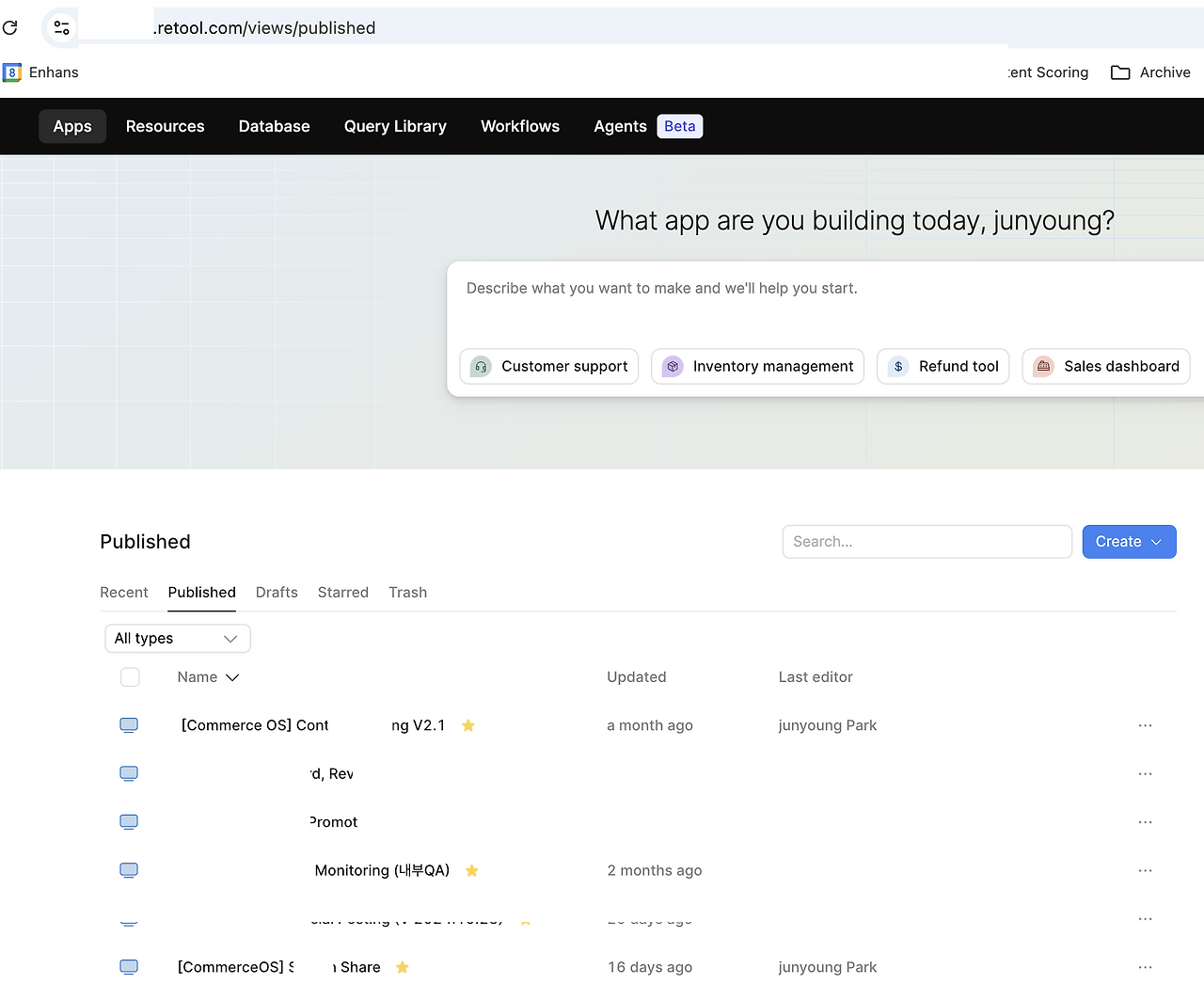1204x1000 pixels.
Task: Open the [Commerce OS] V2.1 app
Action: [313, 725]
